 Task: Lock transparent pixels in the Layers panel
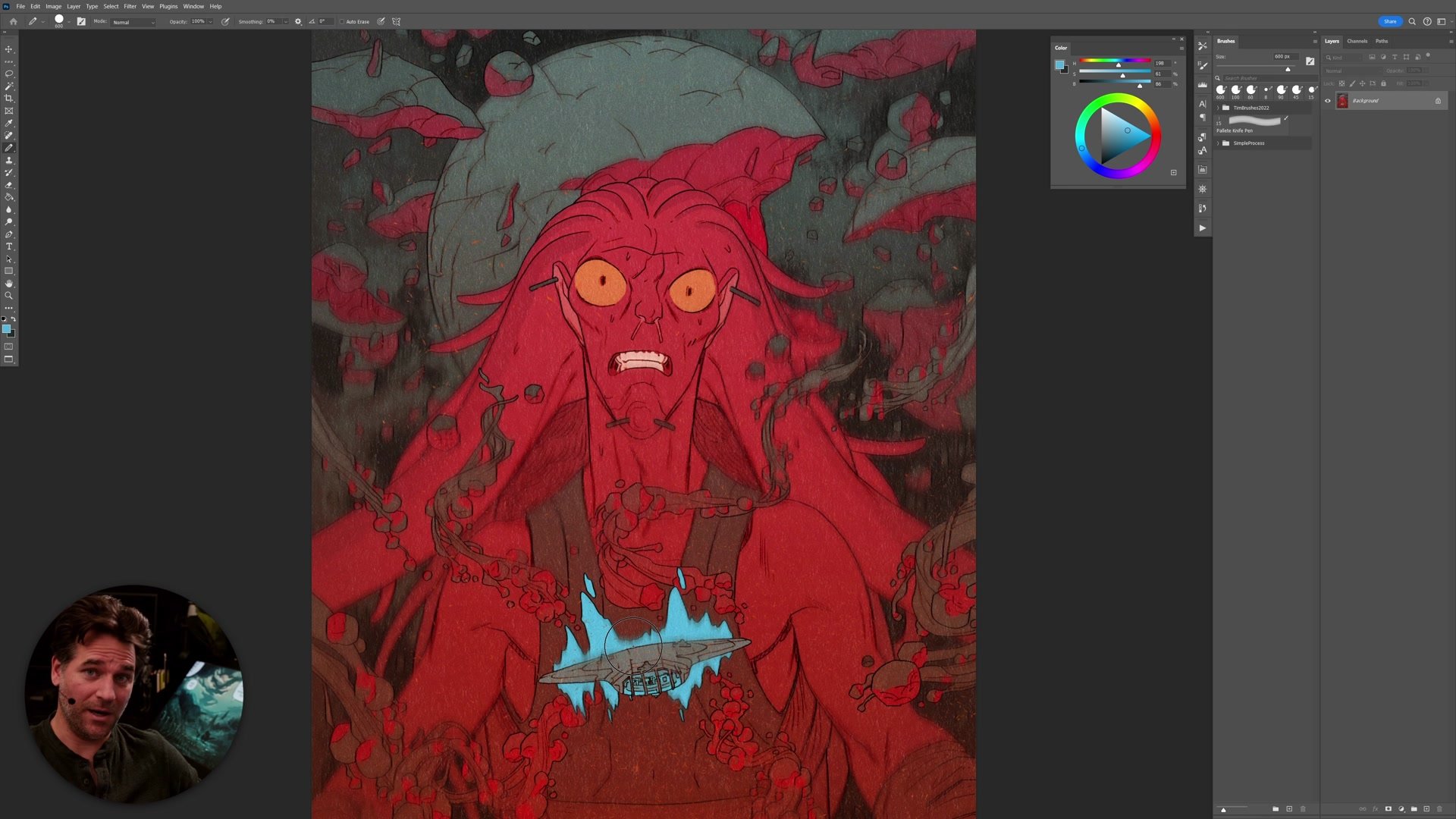(1341, 83)
